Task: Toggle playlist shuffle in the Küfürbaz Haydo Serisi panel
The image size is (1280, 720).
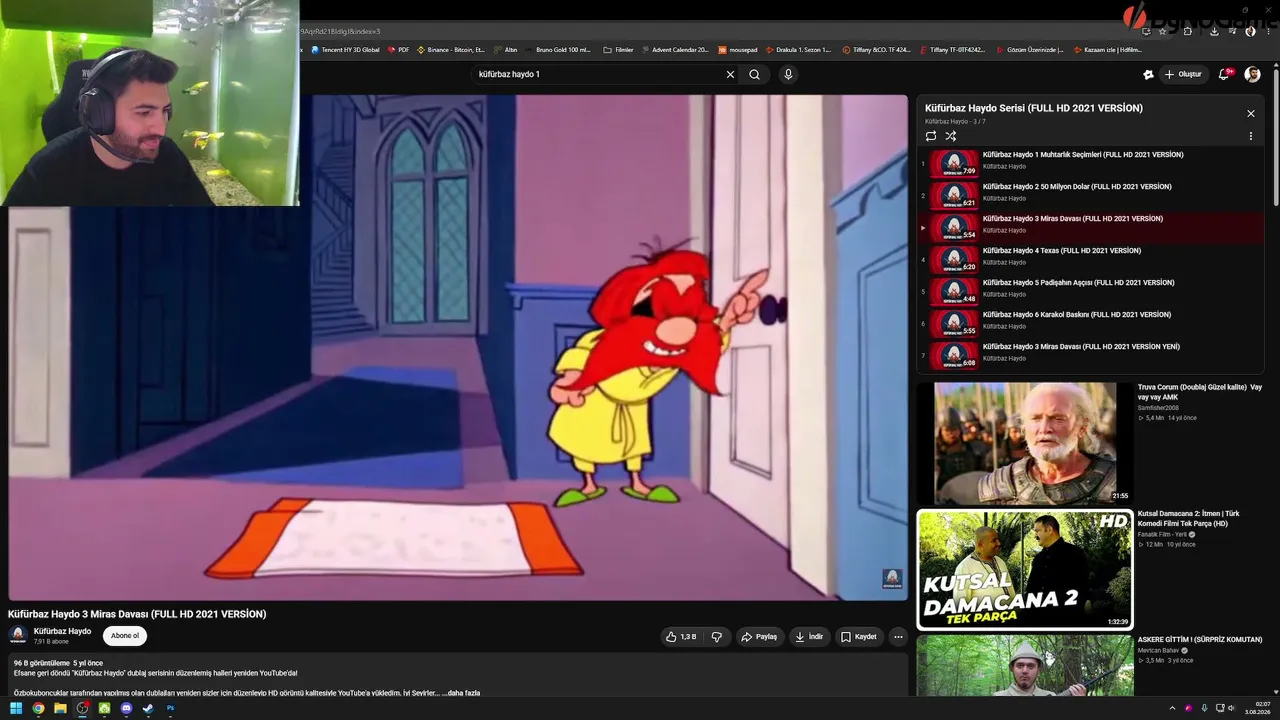Action: 951,136
